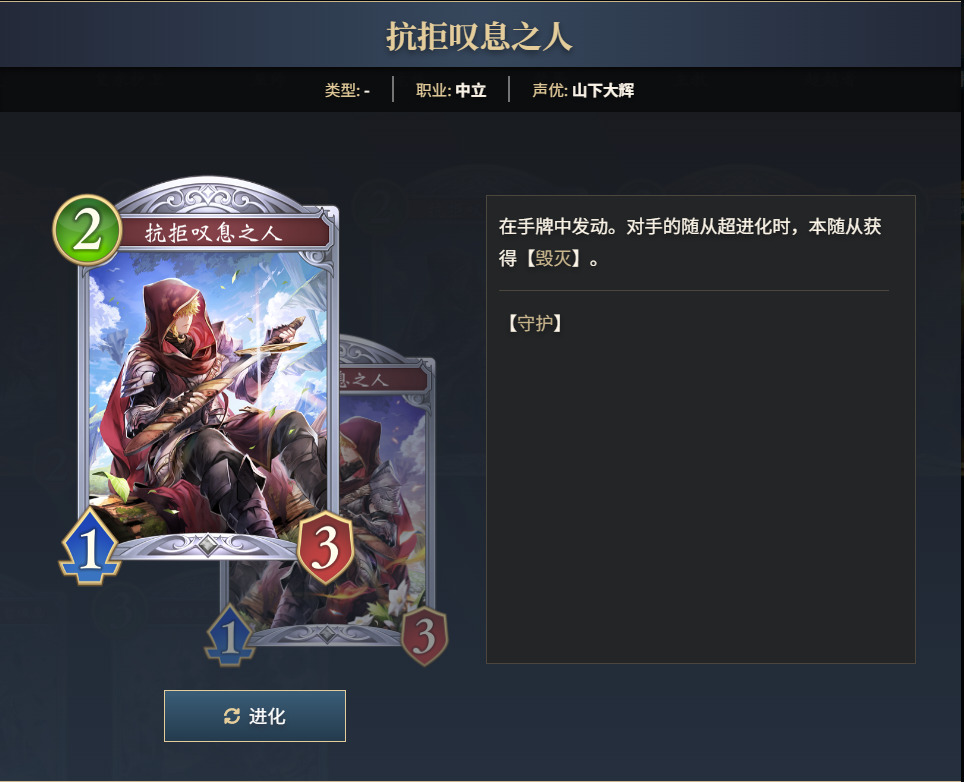Click the 职业 中立 class label
The width and height of the screenshot is (964, 782).
pyautogui.click(x=451, y=90)
